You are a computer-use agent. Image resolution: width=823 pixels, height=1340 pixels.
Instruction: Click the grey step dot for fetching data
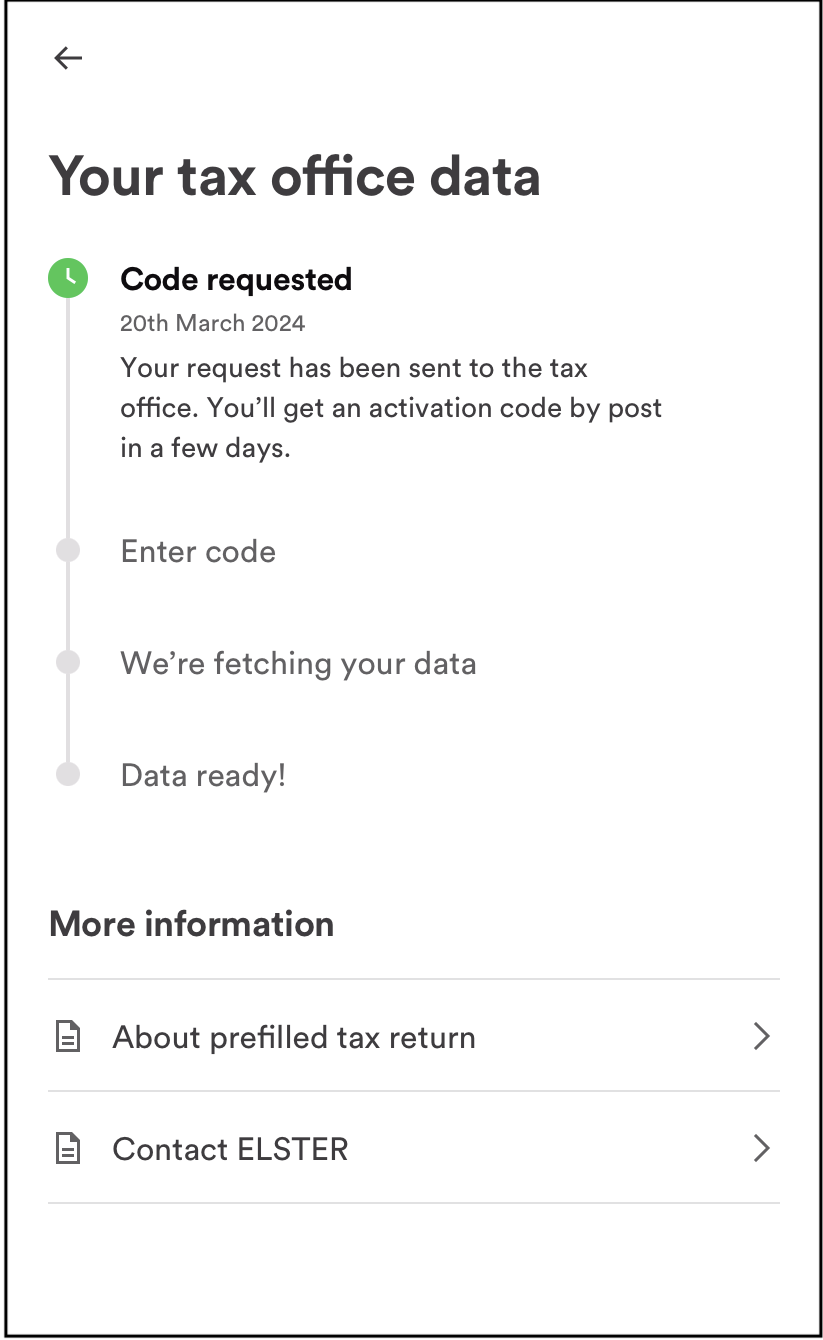point(68,662)
